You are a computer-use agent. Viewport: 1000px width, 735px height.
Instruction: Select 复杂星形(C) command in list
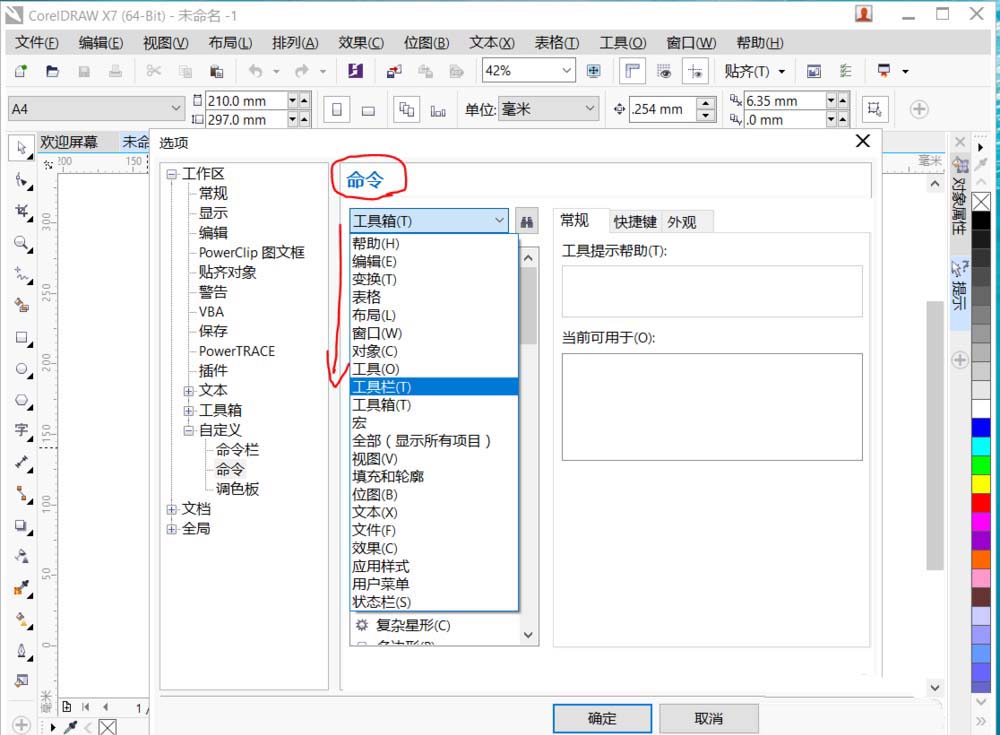click(x=413, y=625)
